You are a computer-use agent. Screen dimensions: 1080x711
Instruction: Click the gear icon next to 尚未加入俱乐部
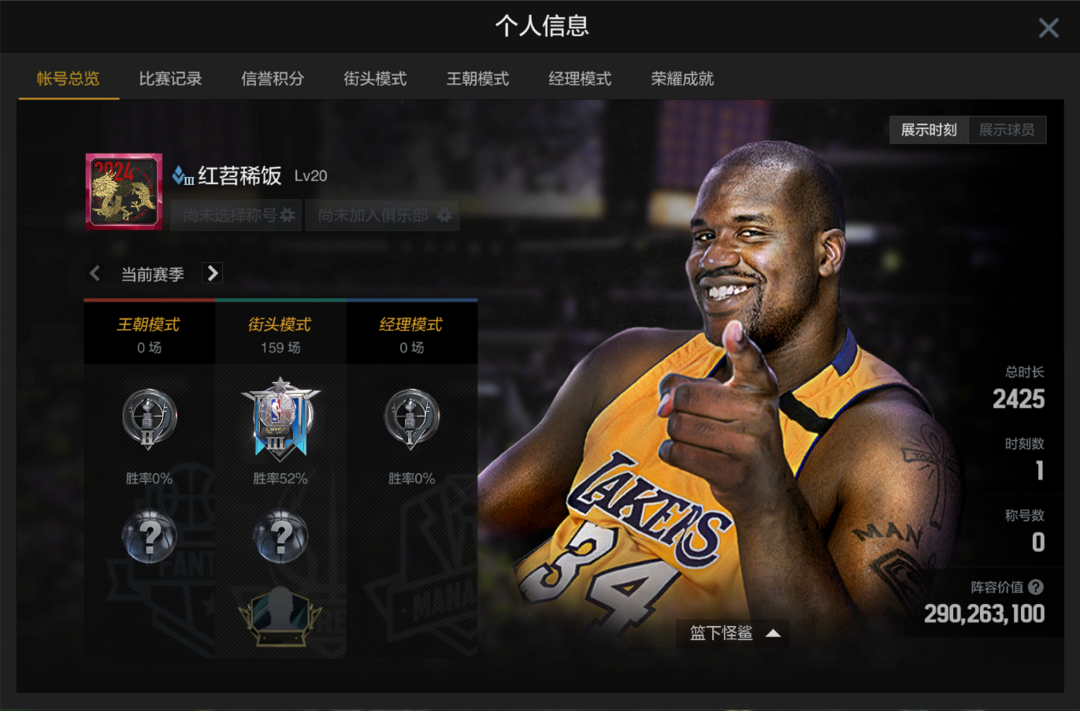coord(444,216)
